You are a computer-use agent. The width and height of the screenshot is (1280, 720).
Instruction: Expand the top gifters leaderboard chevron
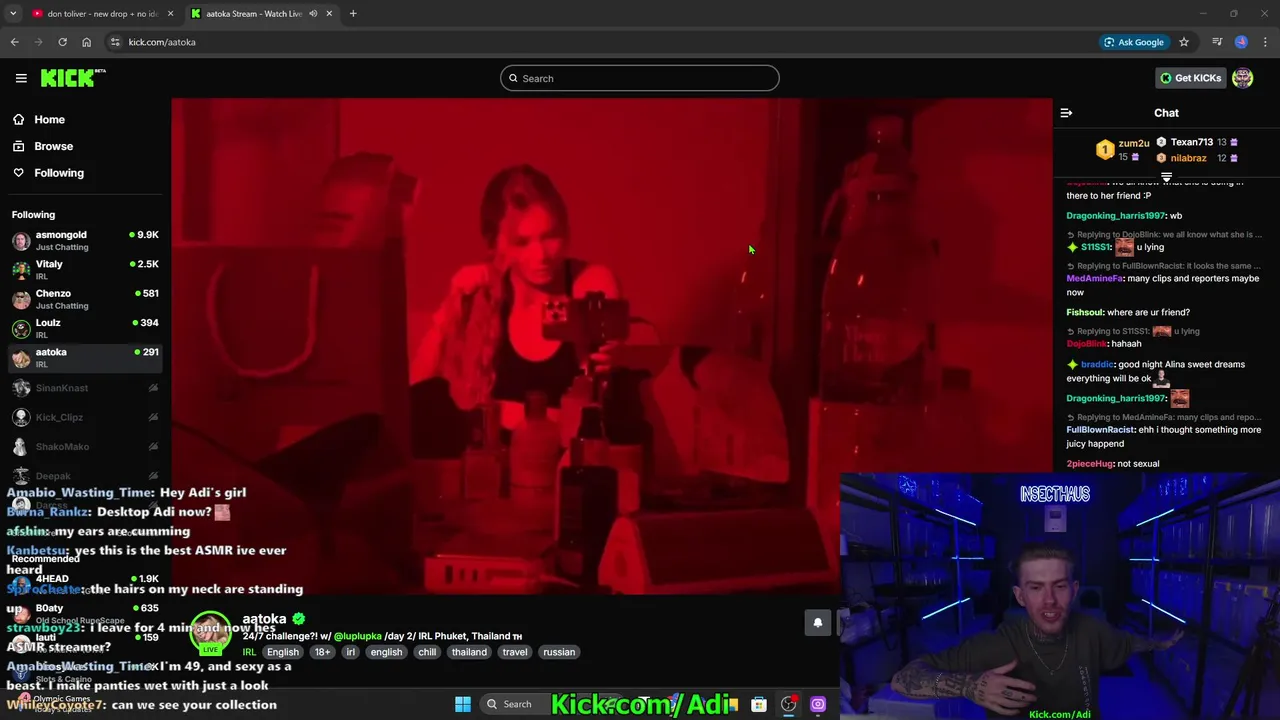coord(1166,177)
